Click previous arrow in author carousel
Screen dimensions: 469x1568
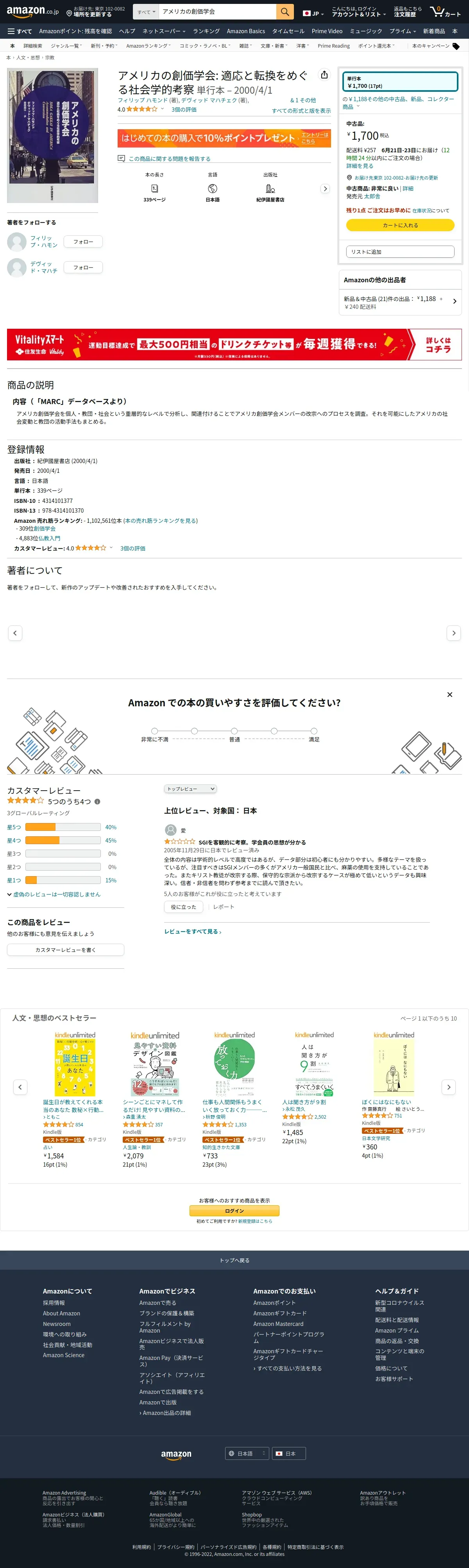point(15,633)
